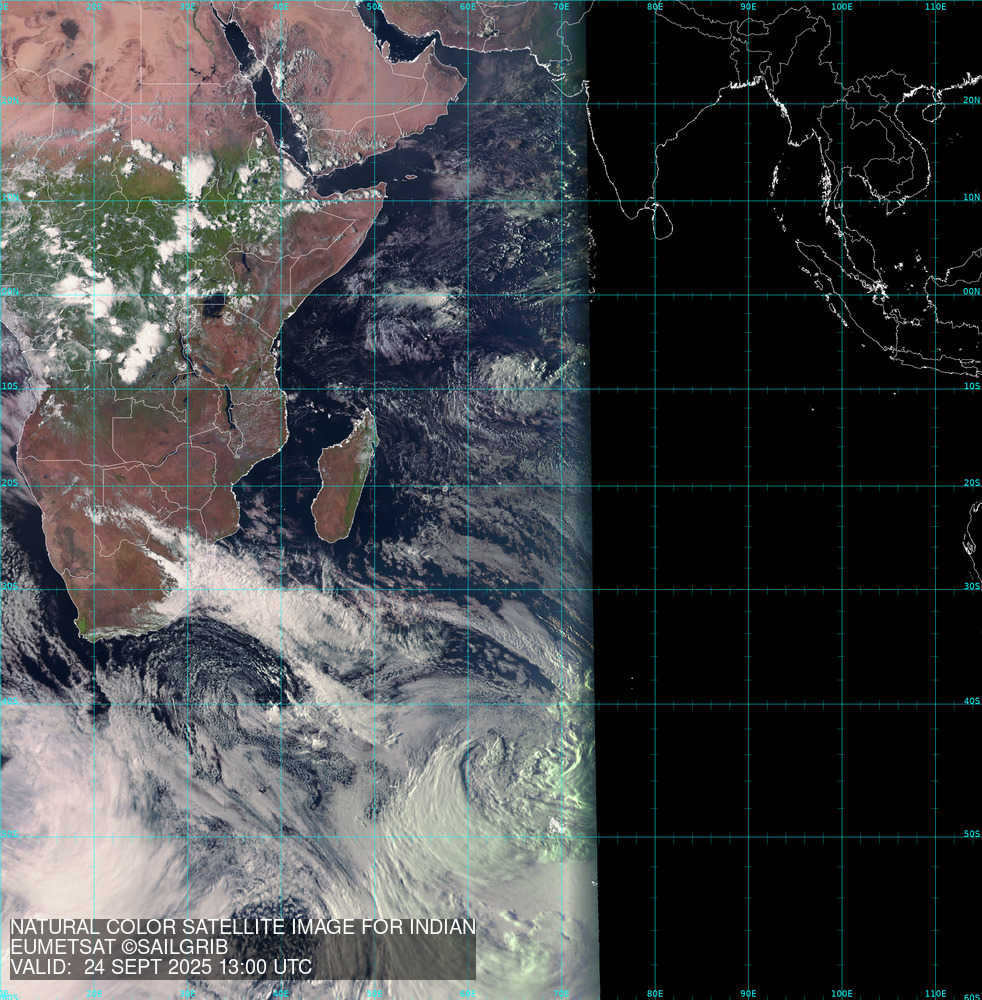Select the Sri Lanka island outline
The image size is (982, 1000).
[657, 220]
